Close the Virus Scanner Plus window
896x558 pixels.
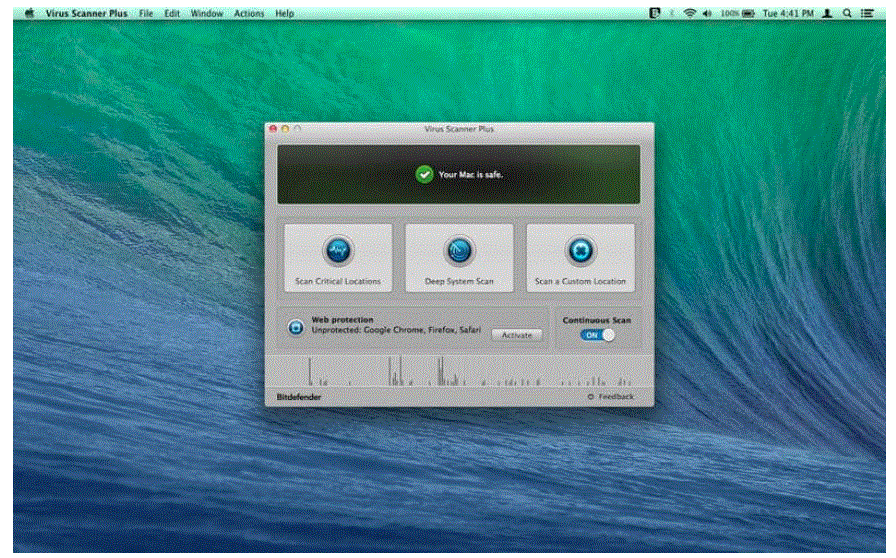tap(273, 129)
